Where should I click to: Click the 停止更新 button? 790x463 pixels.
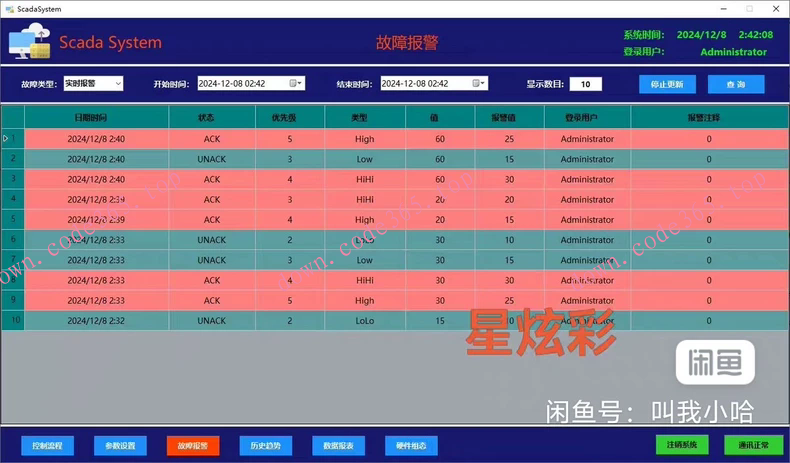(x=667, y=84)
